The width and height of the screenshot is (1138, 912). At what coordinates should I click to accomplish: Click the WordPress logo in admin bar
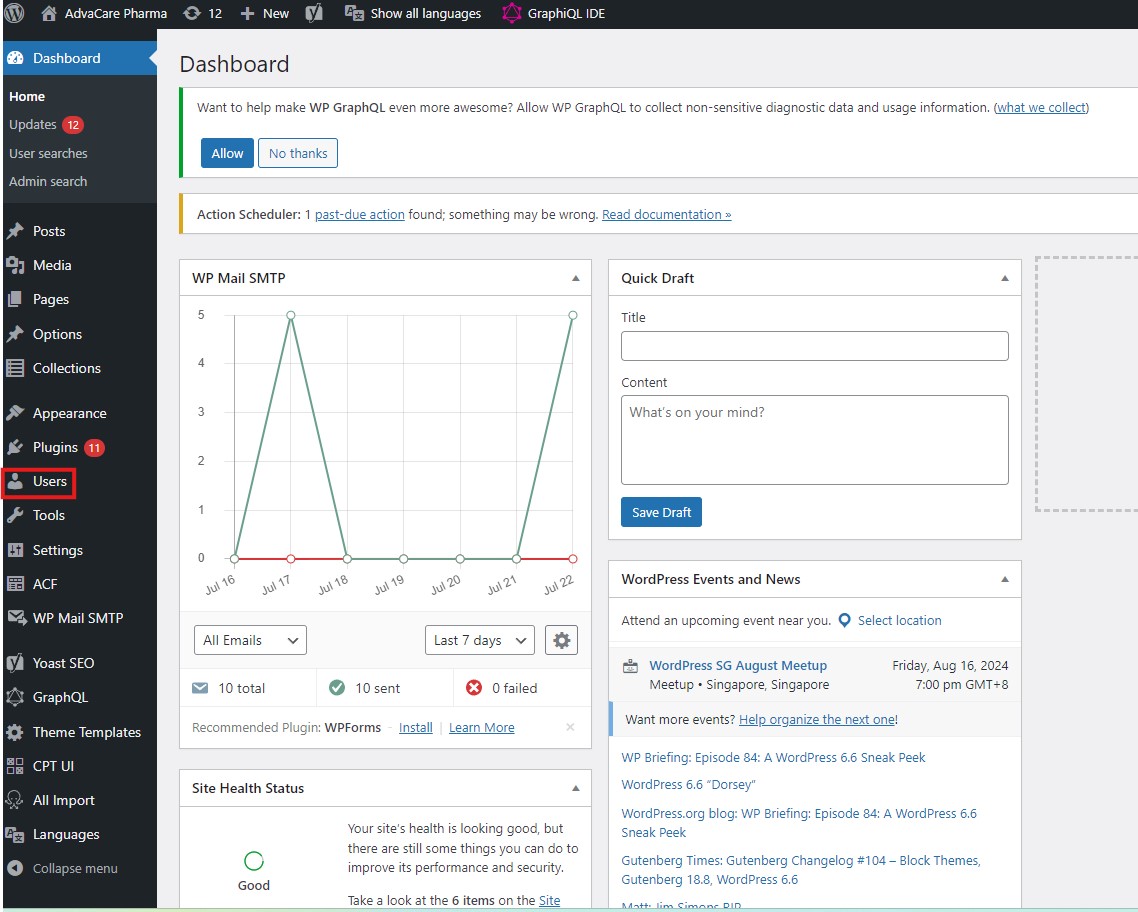(x=15, y=13)
